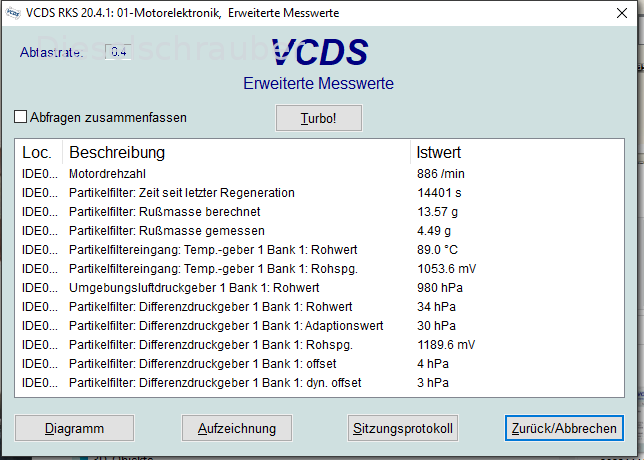Open the Sitzungsprotokoll
Image resolution: width=644 pixels, height=460 pixels.
point(403,428)
